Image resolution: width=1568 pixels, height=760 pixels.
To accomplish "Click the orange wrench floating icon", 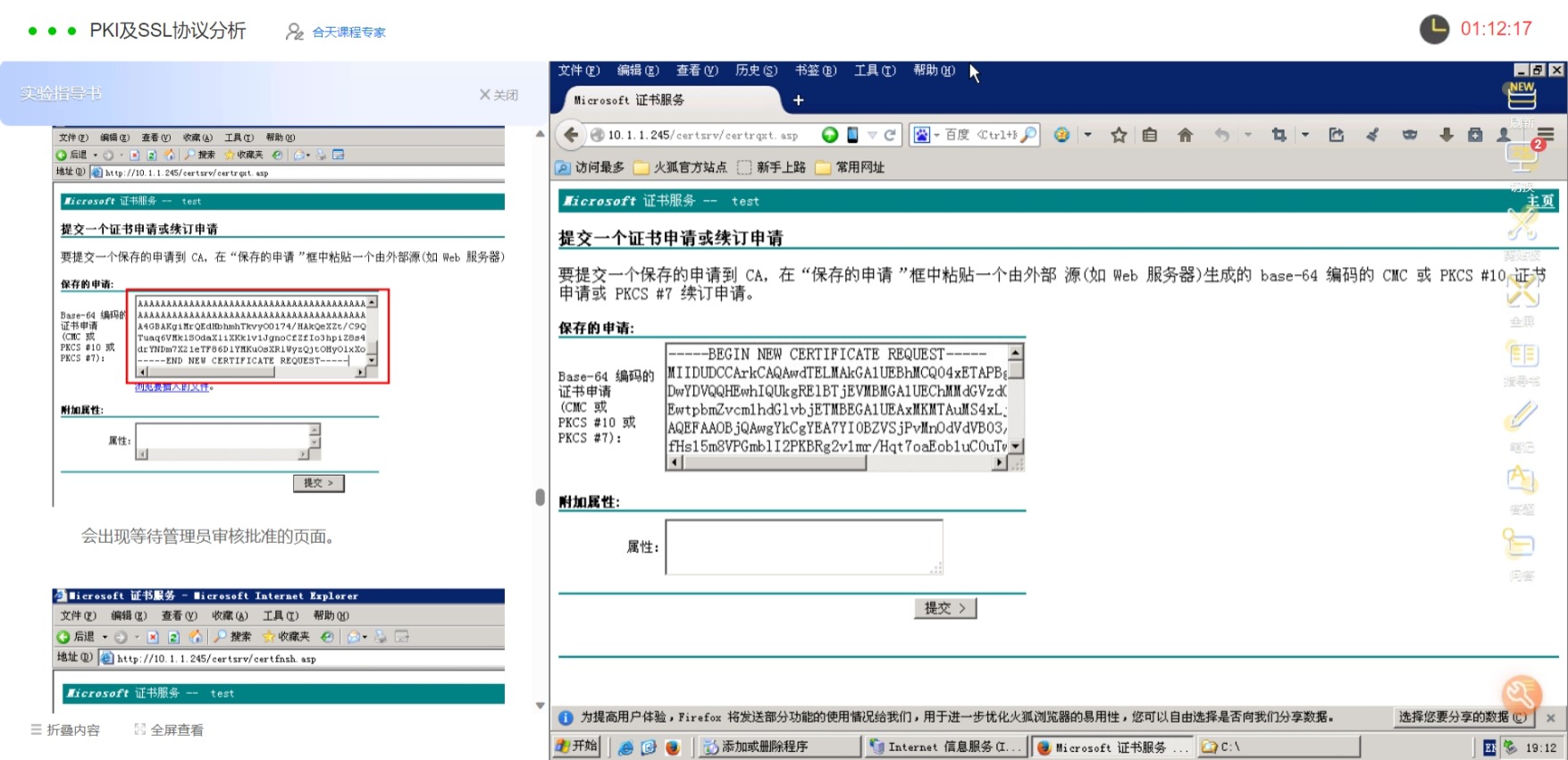I will coord(1522,694).
